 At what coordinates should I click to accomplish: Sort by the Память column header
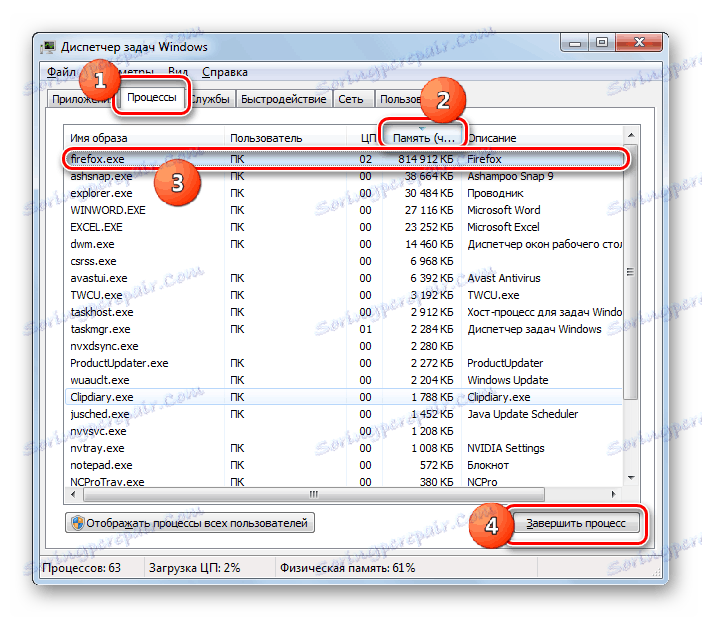tap(422, 138)
